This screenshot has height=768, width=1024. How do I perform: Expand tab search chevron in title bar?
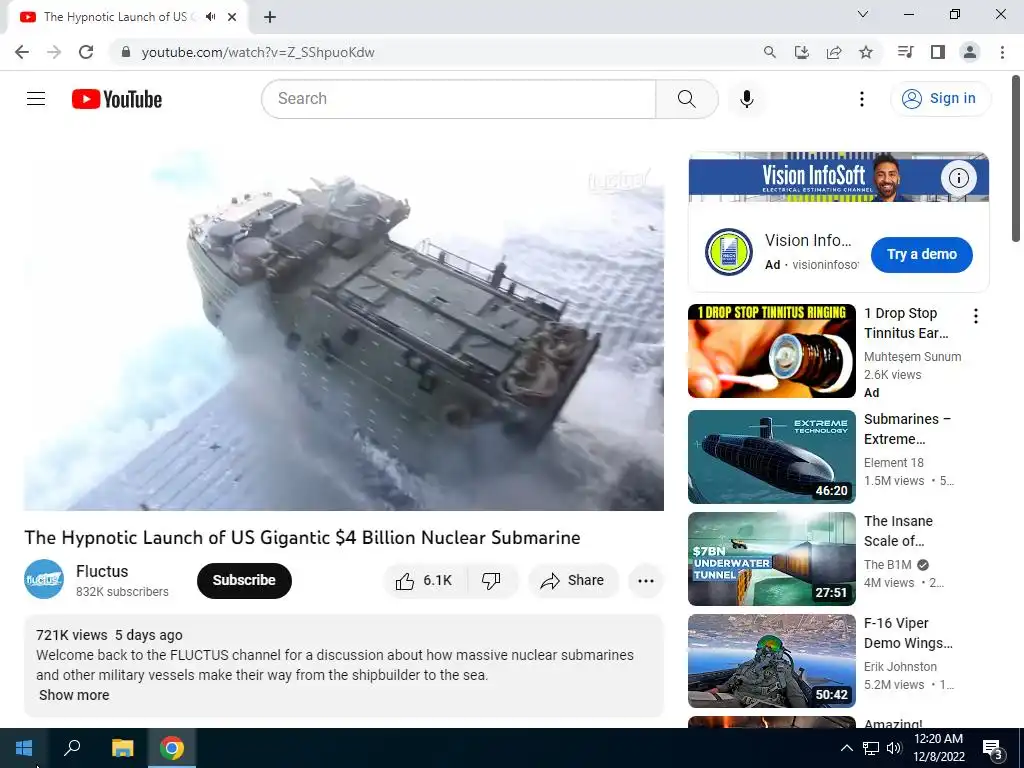click(x=863, y=14)
